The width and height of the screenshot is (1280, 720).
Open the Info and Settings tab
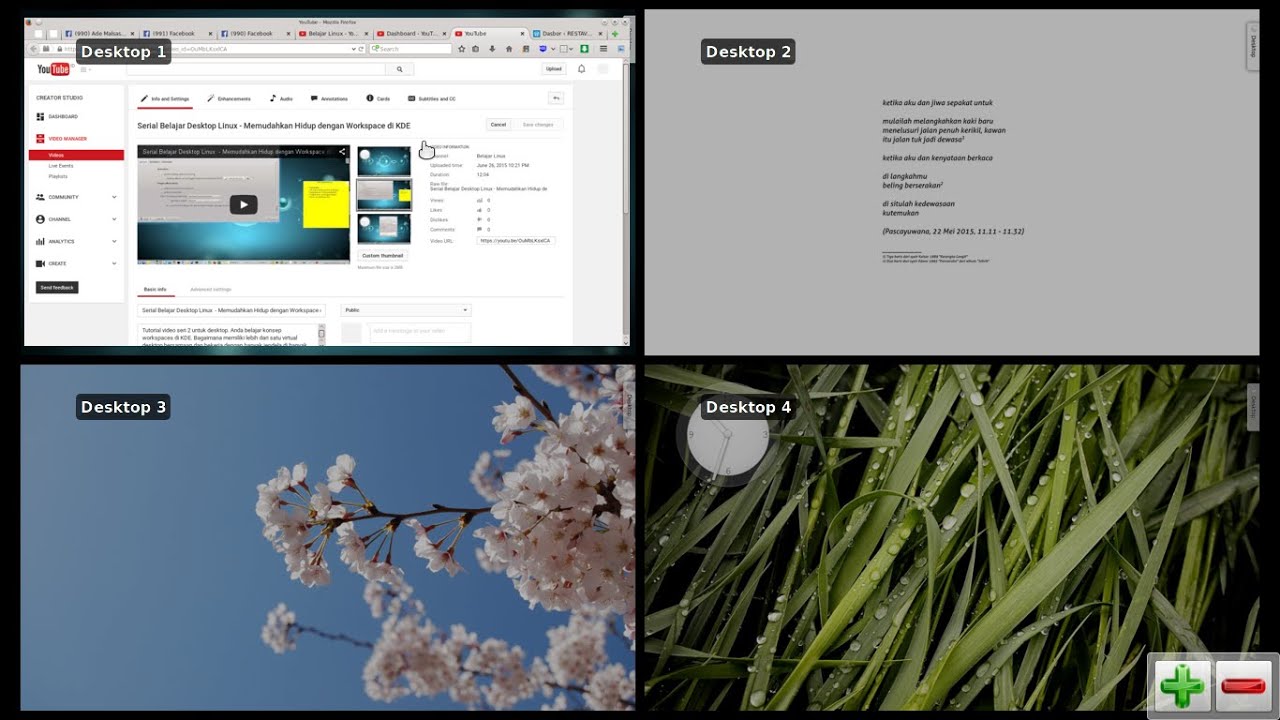pyautogui.click(x=164, y=99)
